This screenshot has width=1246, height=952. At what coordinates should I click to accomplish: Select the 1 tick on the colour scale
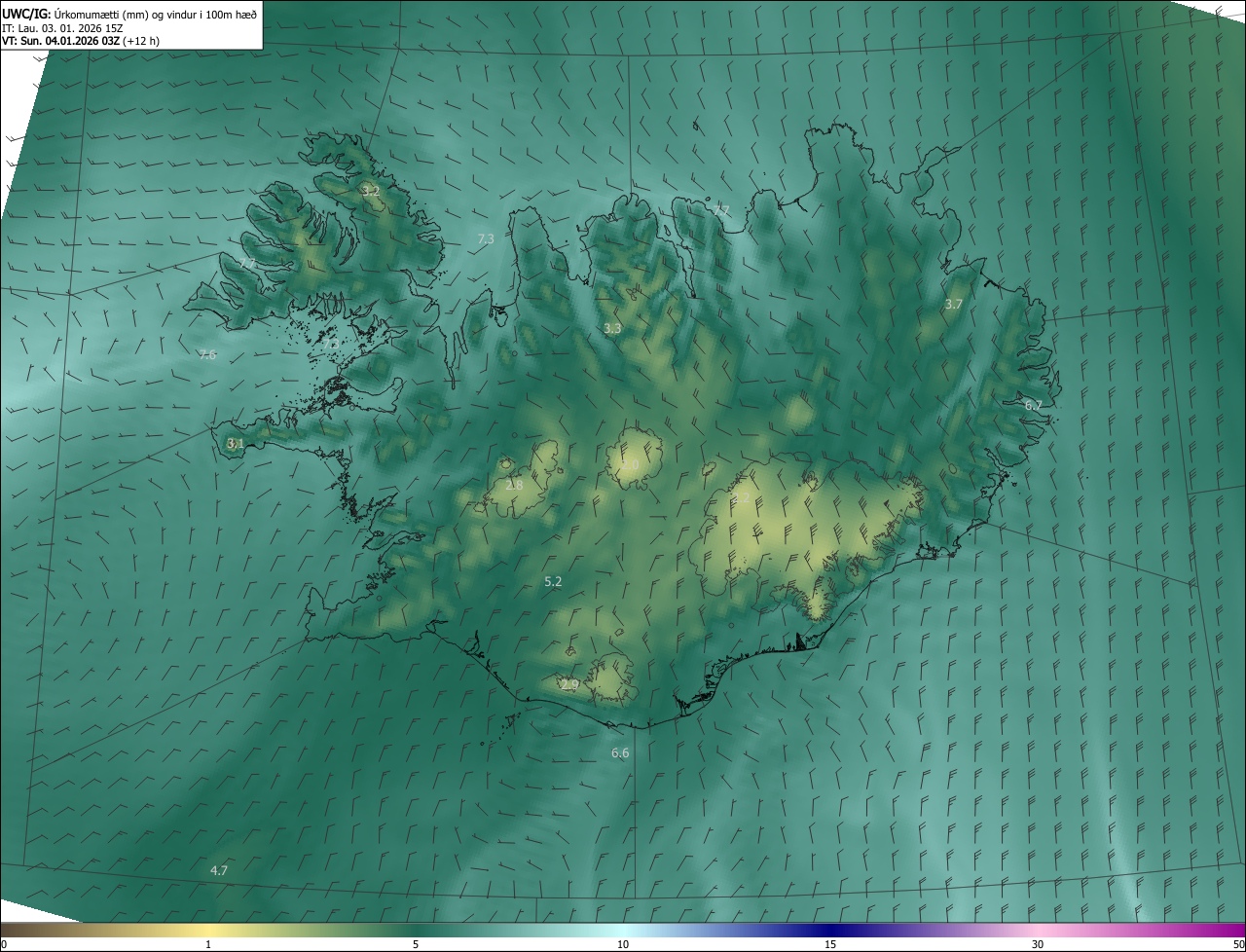[208, 945]
